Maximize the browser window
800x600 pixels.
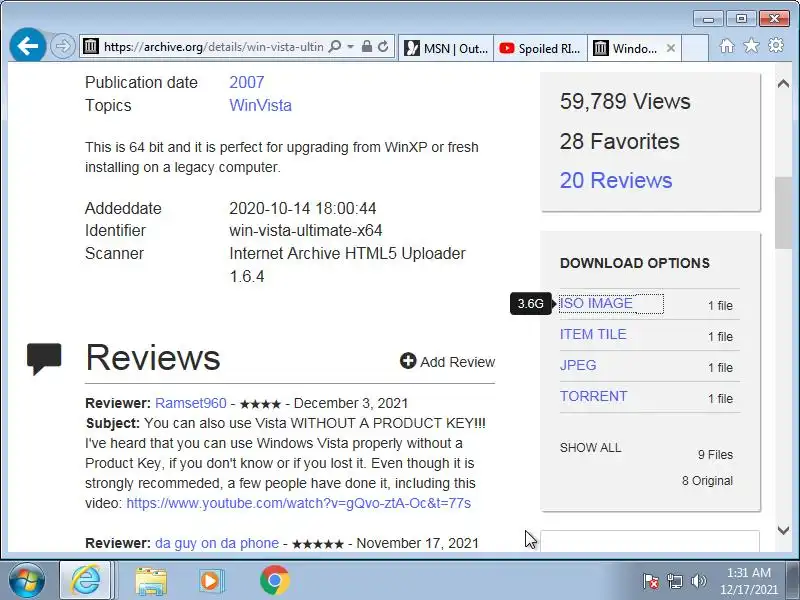click(x=741, y=19)
